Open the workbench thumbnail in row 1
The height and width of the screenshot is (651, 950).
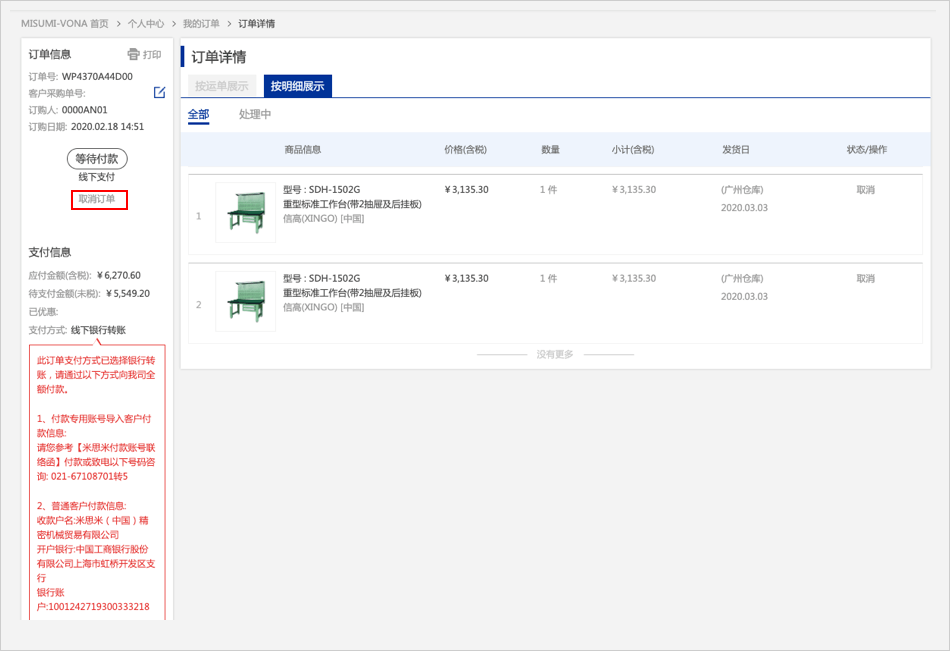tap(245, 212)
